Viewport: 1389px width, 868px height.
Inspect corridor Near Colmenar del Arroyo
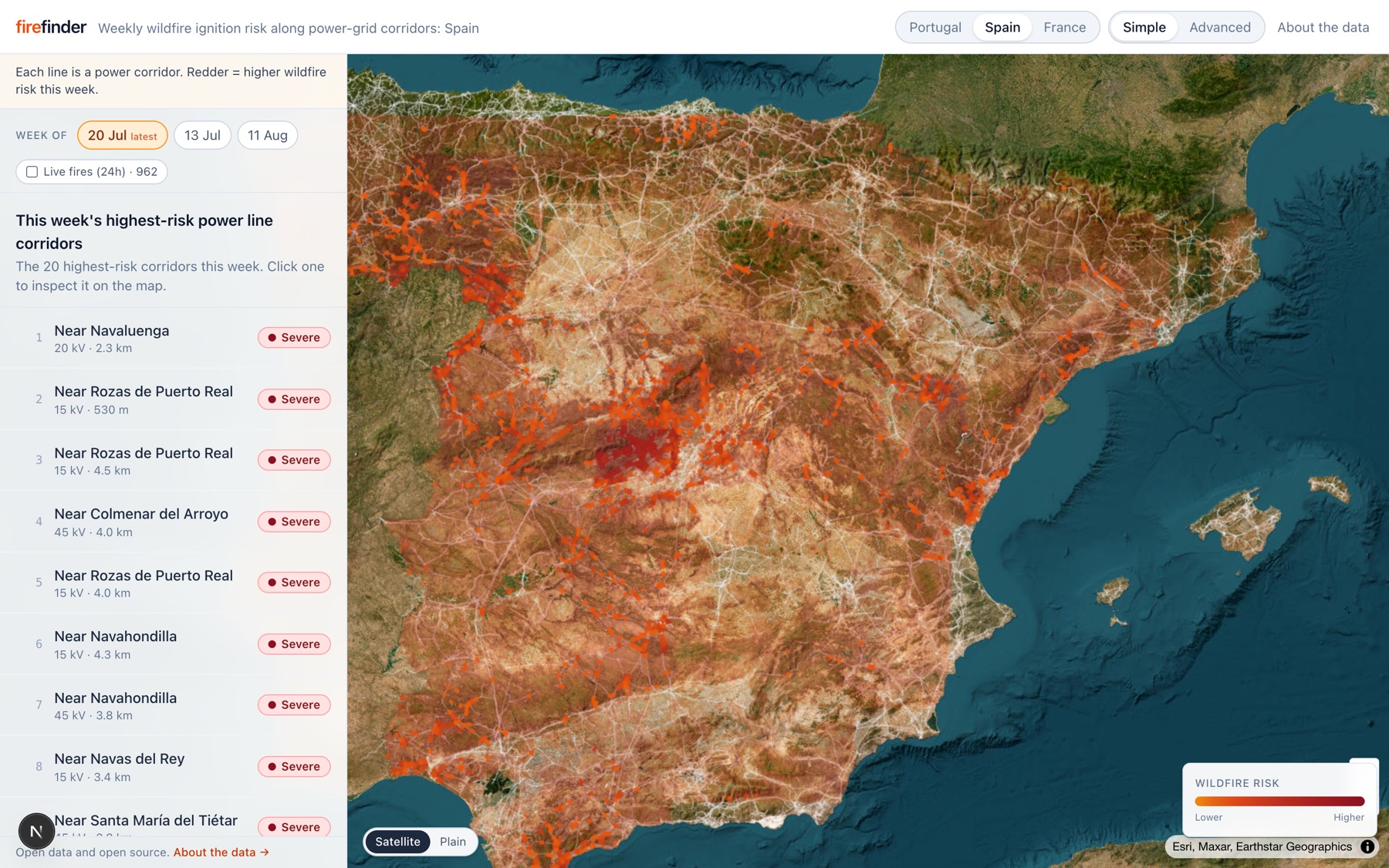click(174, 522)
